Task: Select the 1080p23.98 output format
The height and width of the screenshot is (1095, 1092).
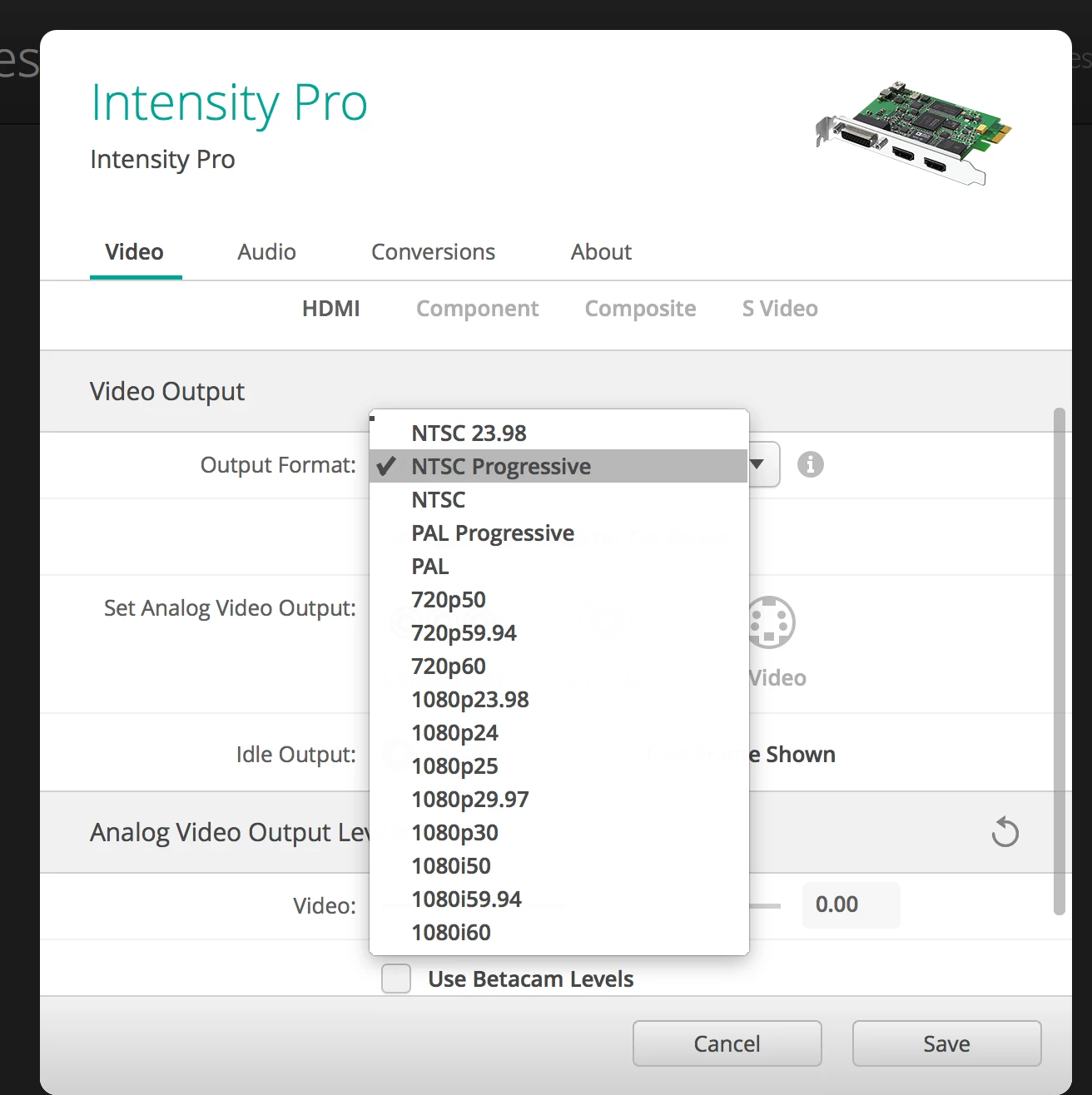Action: coord(558,699)
